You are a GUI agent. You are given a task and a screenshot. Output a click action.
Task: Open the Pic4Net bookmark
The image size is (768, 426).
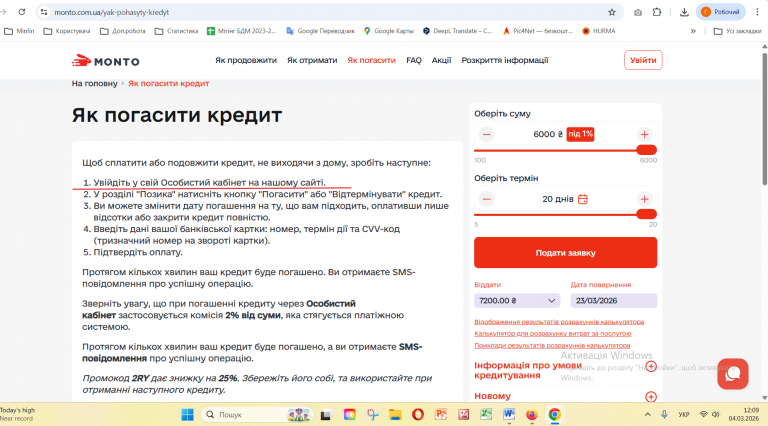tap(537, 31)
